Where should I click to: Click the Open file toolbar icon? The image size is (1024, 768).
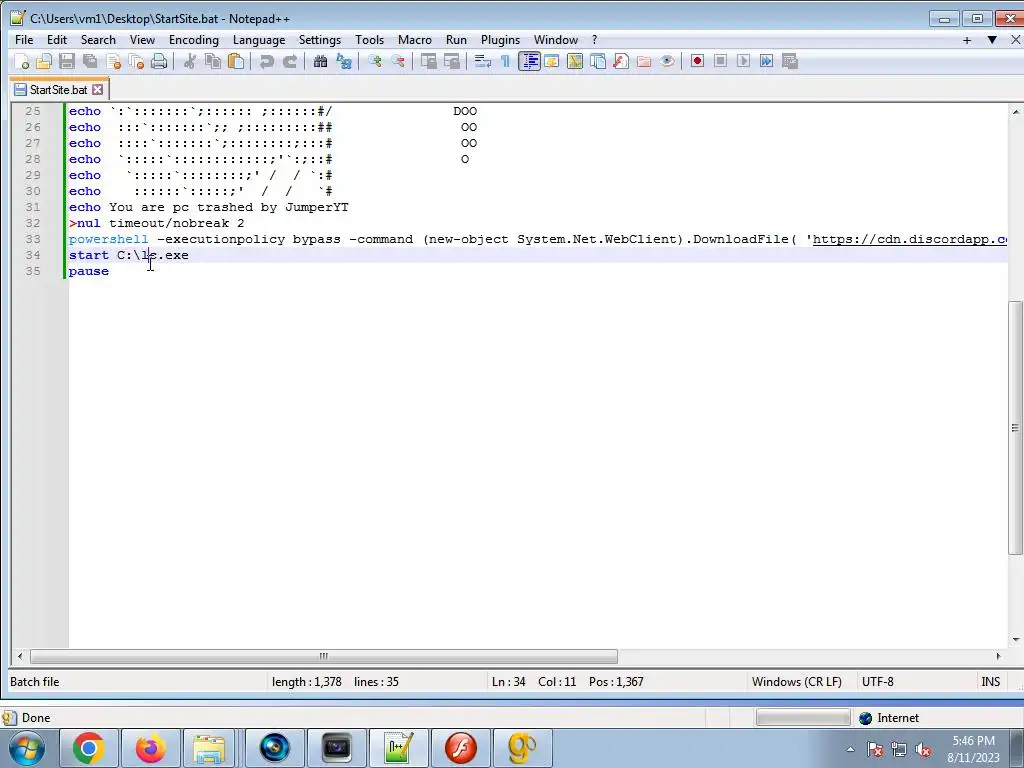coord(44,61)
